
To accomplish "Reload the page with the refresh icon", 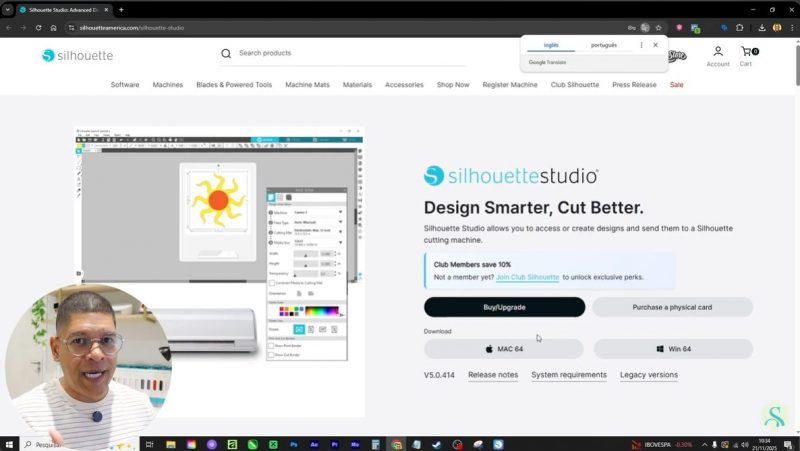I will coord(38,28).
